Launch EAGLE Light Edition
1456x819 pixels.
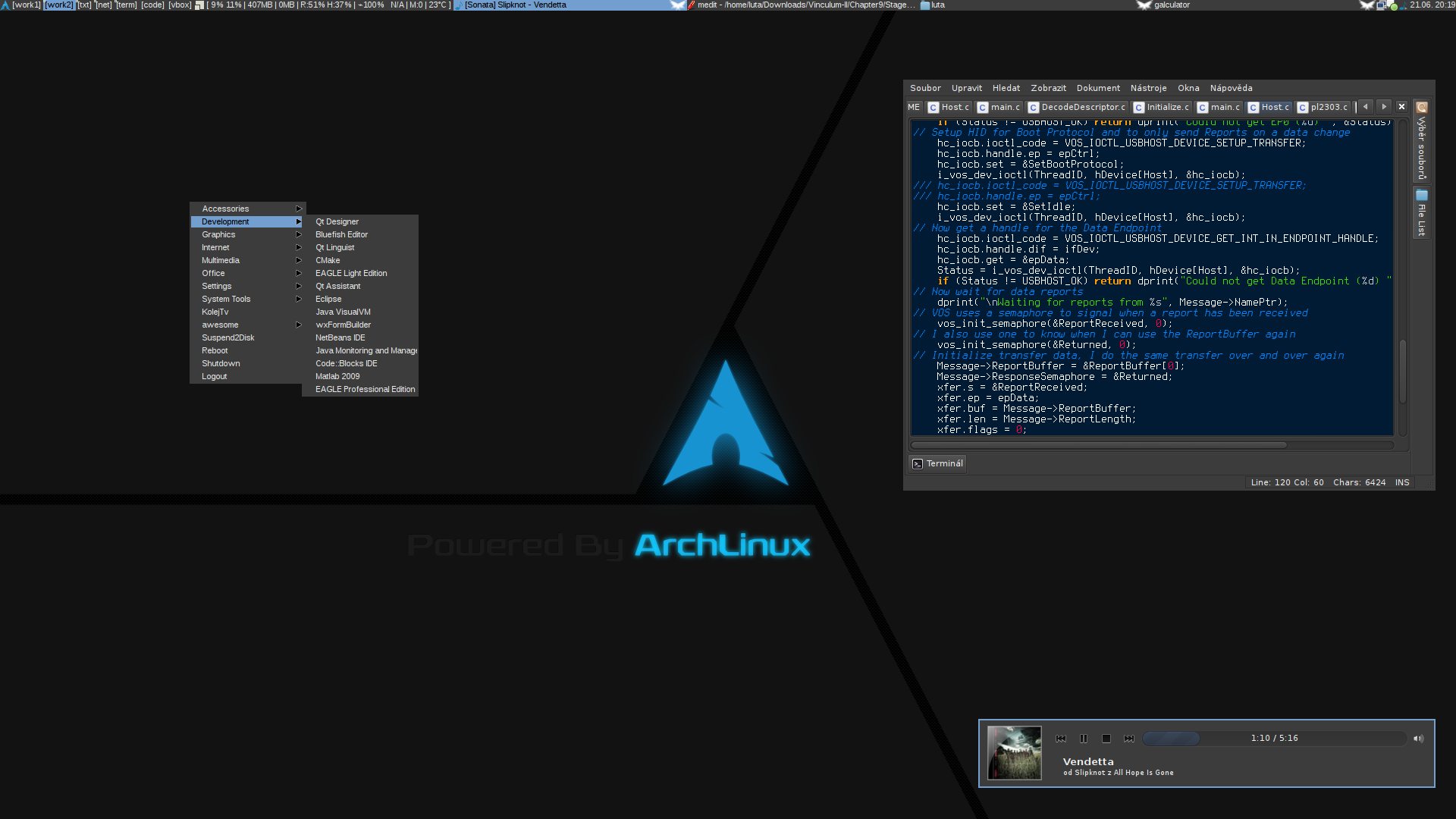(360, 273)
